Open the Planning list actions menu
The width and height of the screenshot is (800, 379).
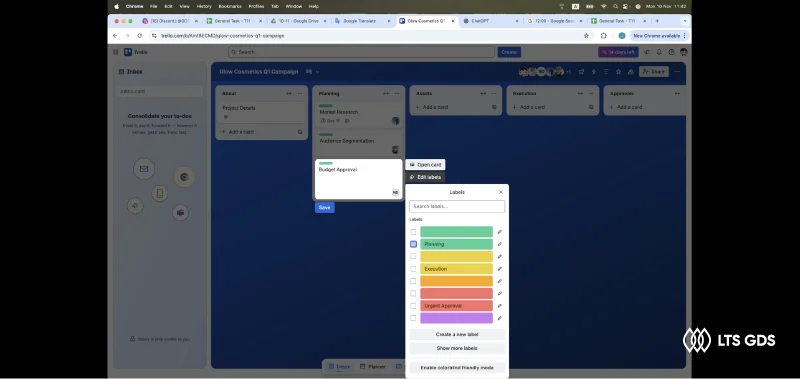[396, 94]
